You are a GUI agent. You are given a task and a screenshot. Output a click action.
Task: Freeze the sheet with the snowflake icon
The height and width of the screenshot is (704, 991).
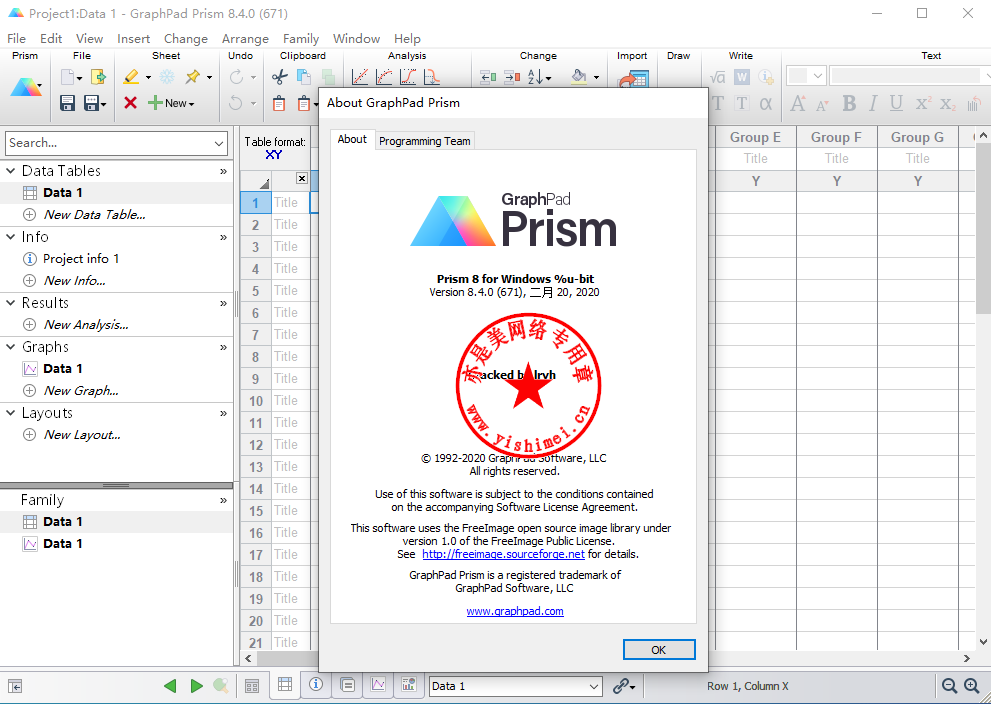pyautogui.click(x=167, y=77)
